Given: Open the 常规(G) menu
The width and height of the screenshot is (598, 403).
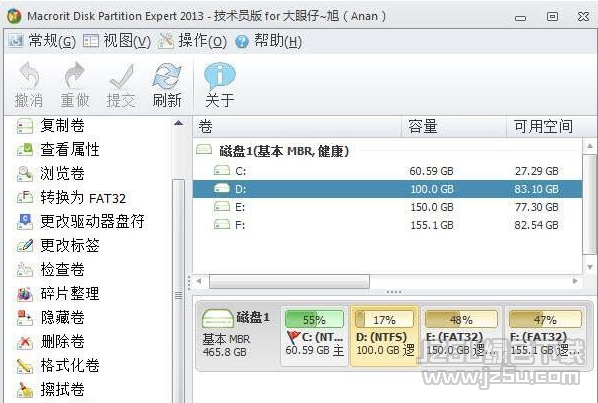Looking at the screenshot, I should pos(42,41).
